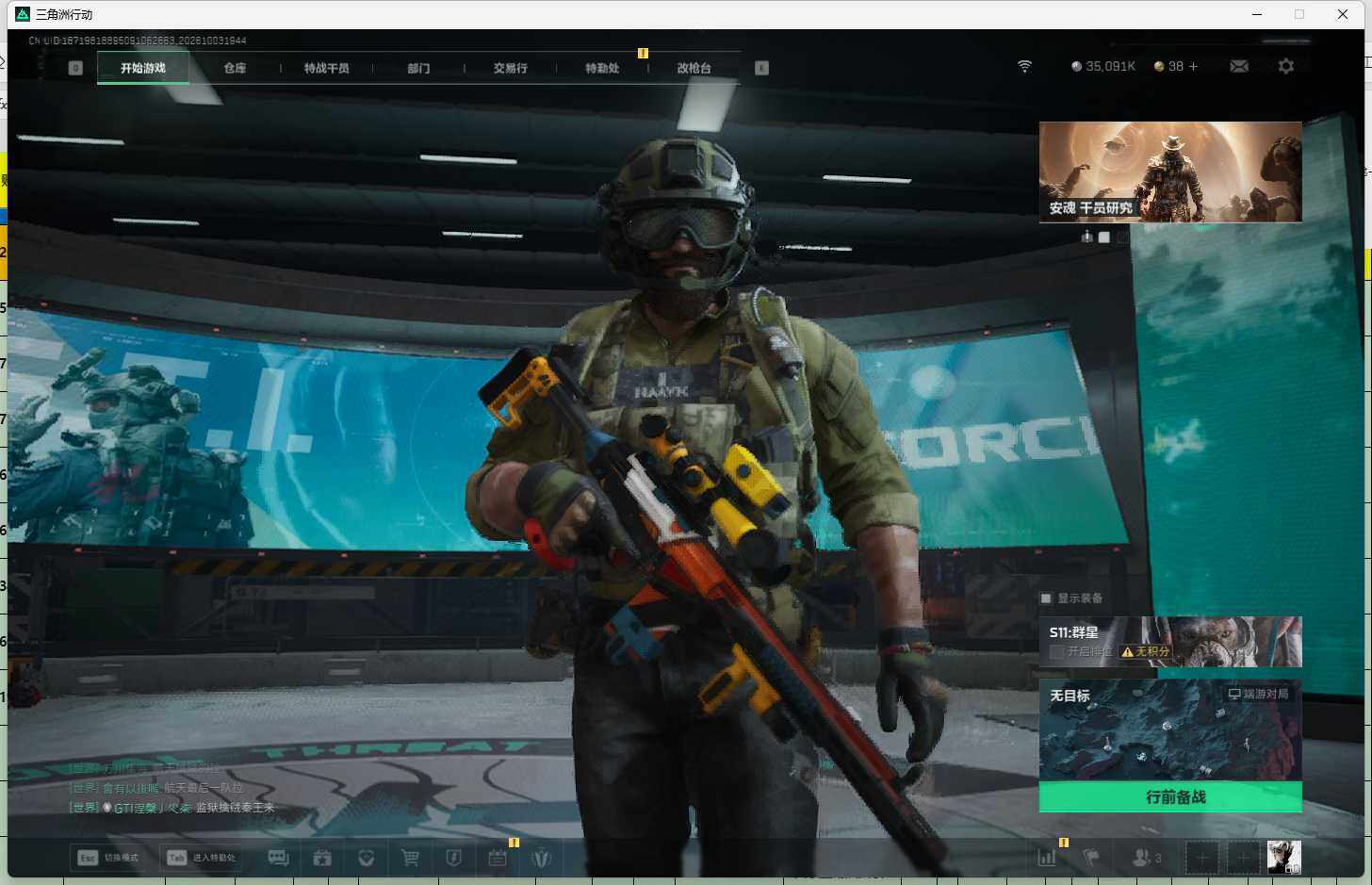Click the world chat line mentioning GTI涅槃
The width and height of the screenshot is (1372, 885).
[172, 808]
